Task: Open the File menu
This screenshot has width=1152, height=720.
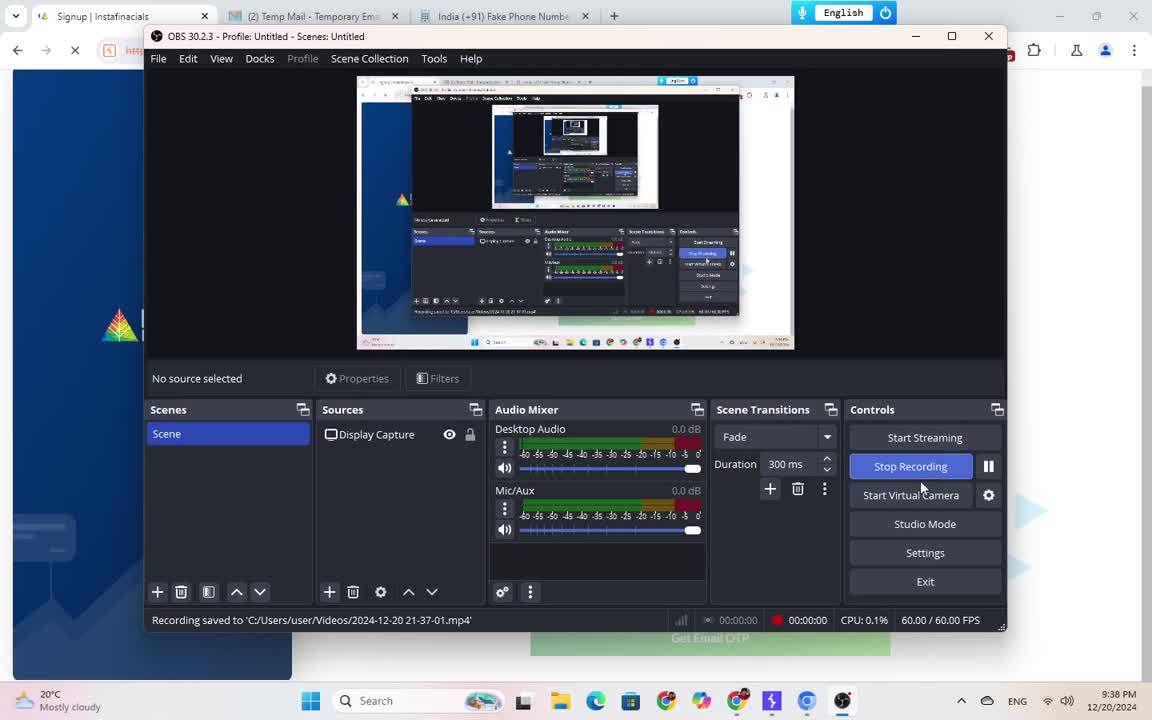Action: [159, 59]
